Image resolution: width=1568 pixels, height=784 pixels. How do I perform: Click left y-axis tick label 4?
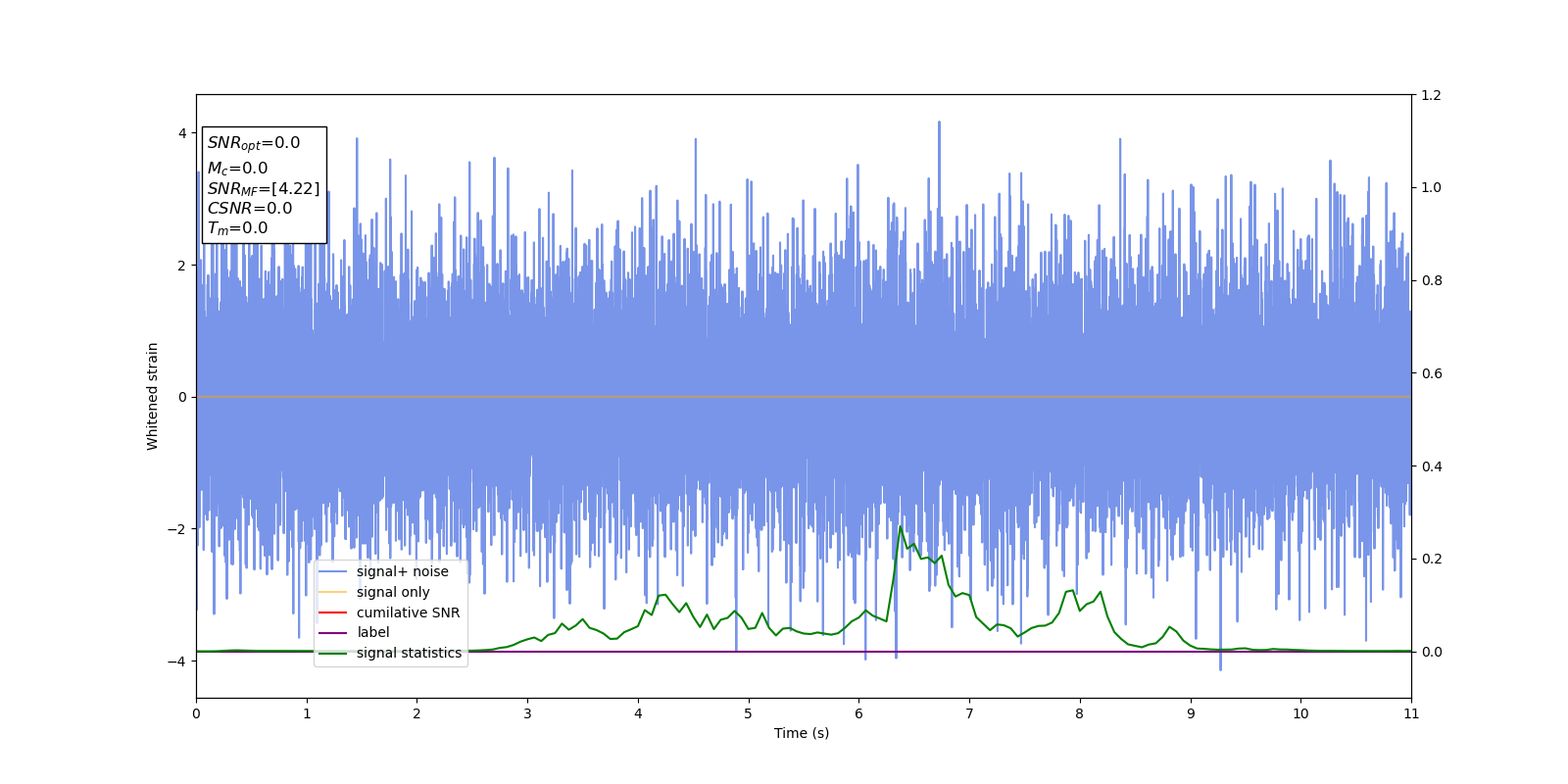[x=182, y=133]
